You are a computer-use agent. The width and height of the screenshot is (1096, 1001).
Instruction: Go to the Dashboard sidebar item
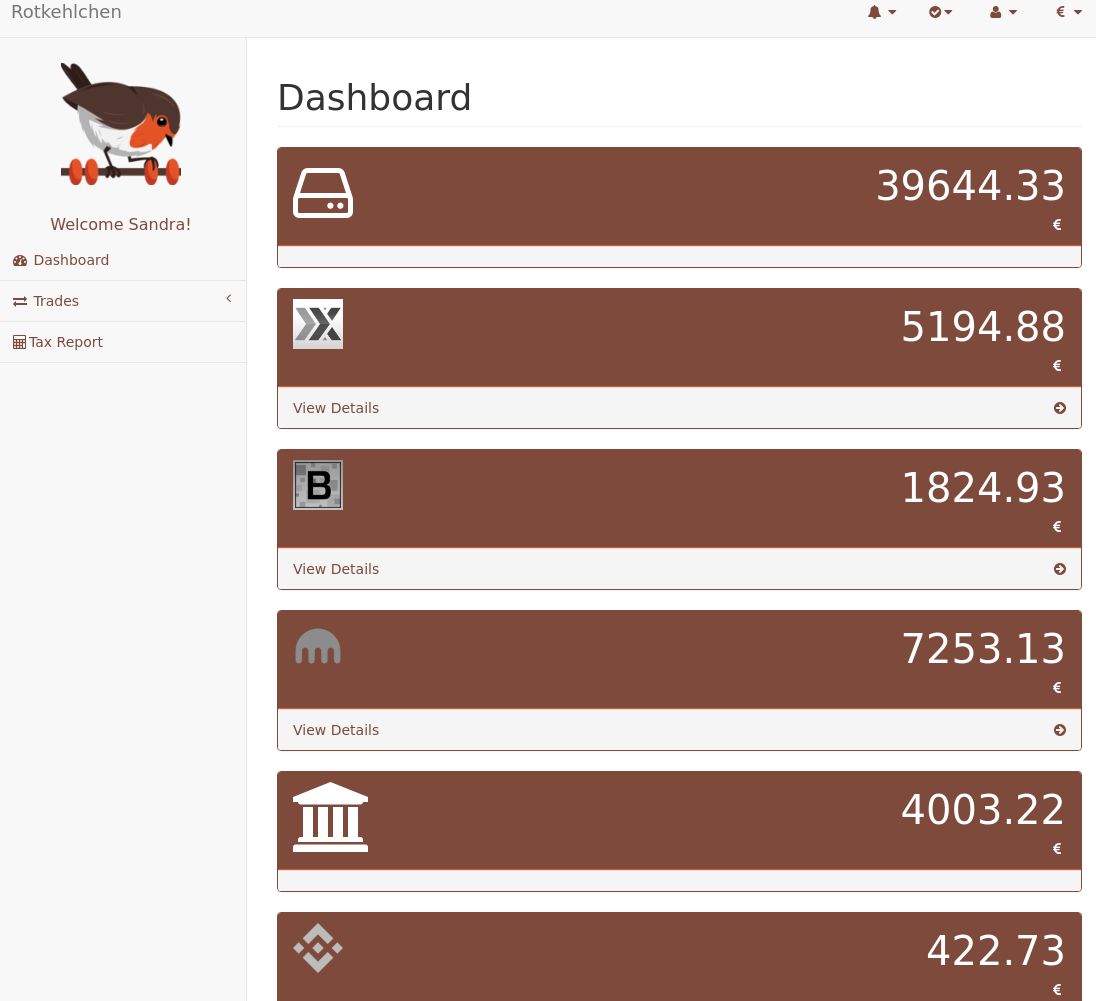tap(71, 260)
